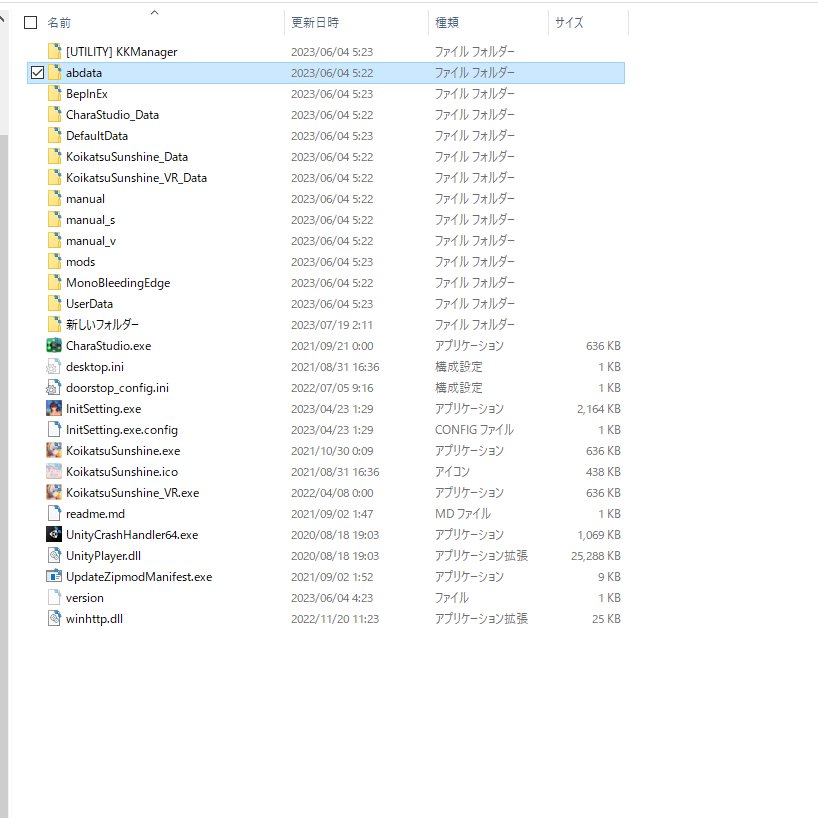Click the CharaStudio.exe application icon
This screenshot has width=818, height=818.
click(54, 346)
